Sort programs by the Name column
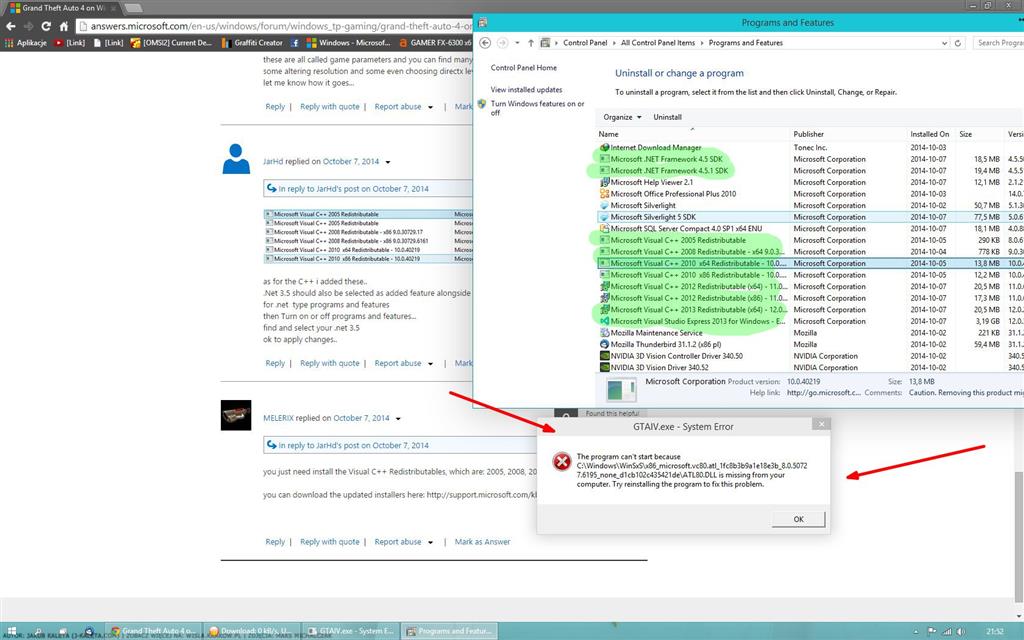Screen dimensions: 1024x640 pyautogui.click(x=693, y=134)
